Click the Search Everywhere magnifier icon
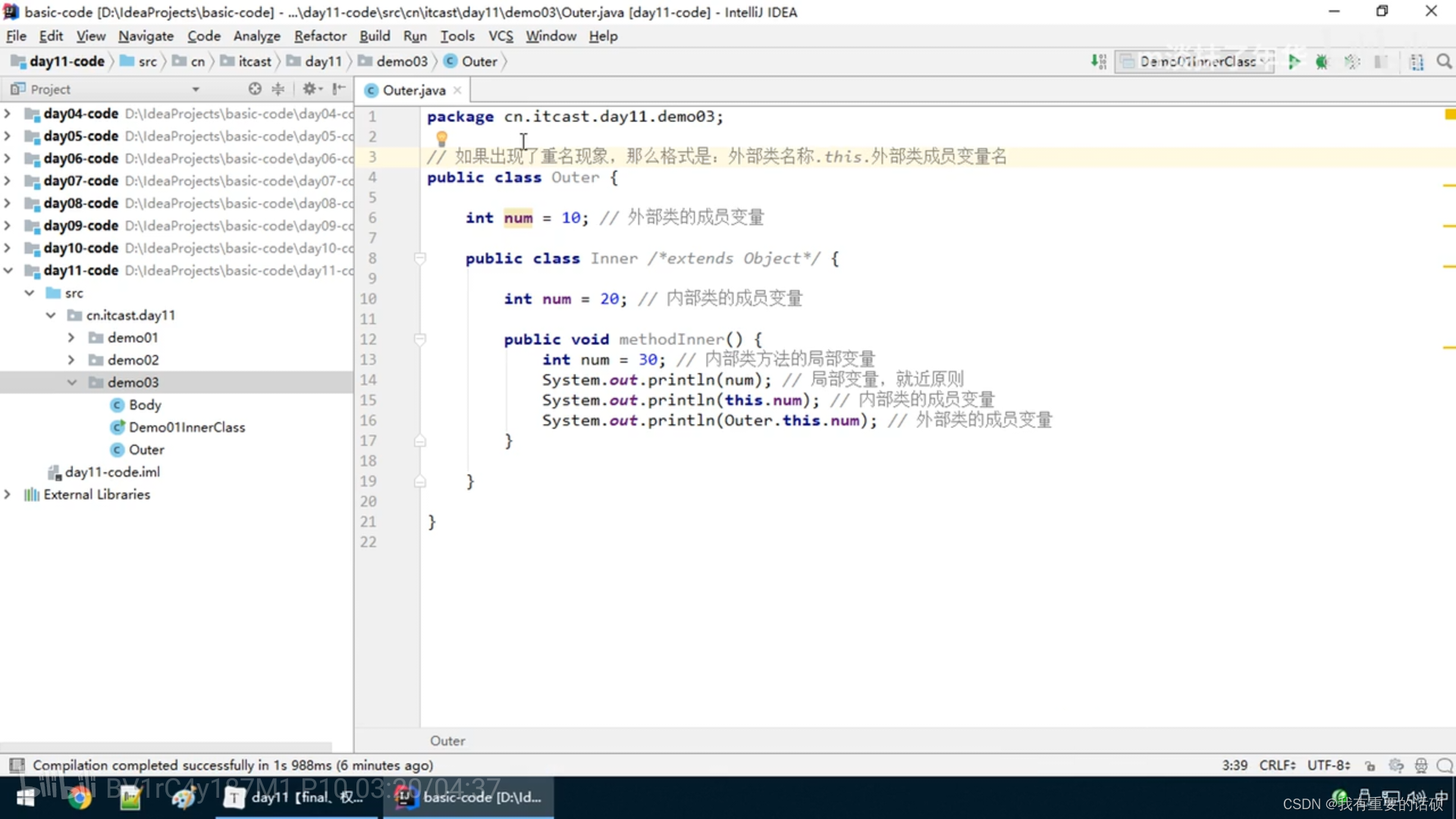 (x=1444, y=61)
